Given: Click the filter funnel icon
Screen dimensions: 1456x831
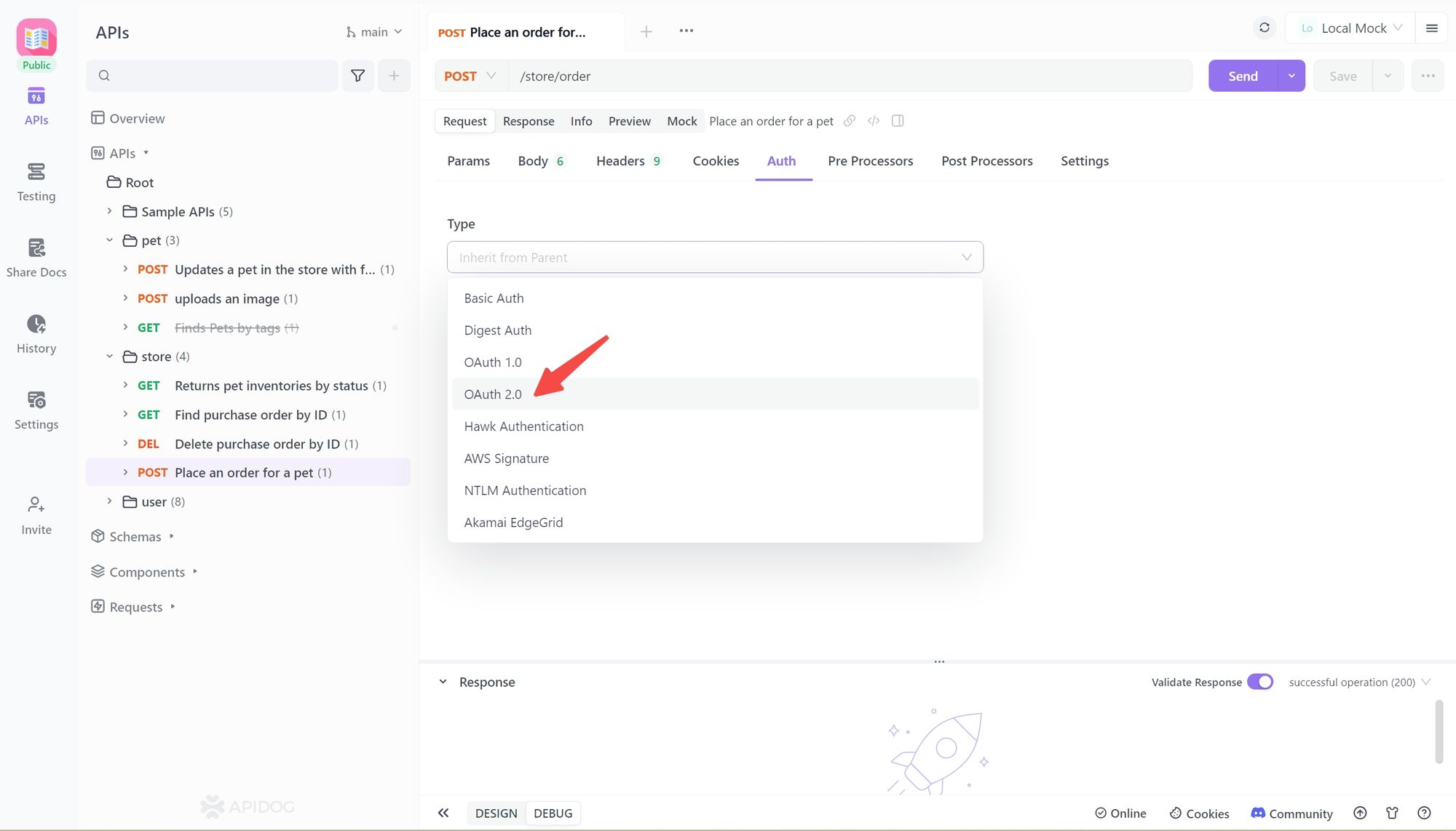Looking at the screenshot, I should pos(357,76).
